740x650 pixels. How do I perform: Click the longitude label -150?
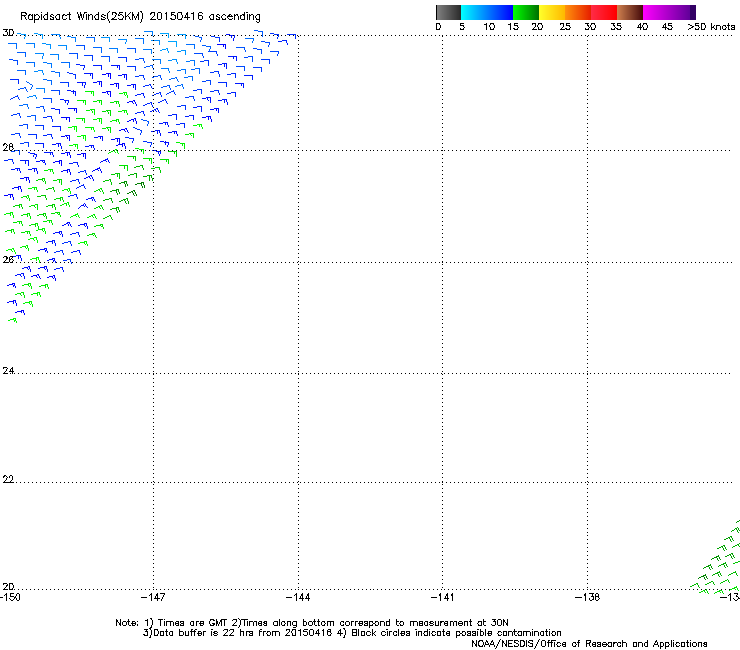pos(10,597)
